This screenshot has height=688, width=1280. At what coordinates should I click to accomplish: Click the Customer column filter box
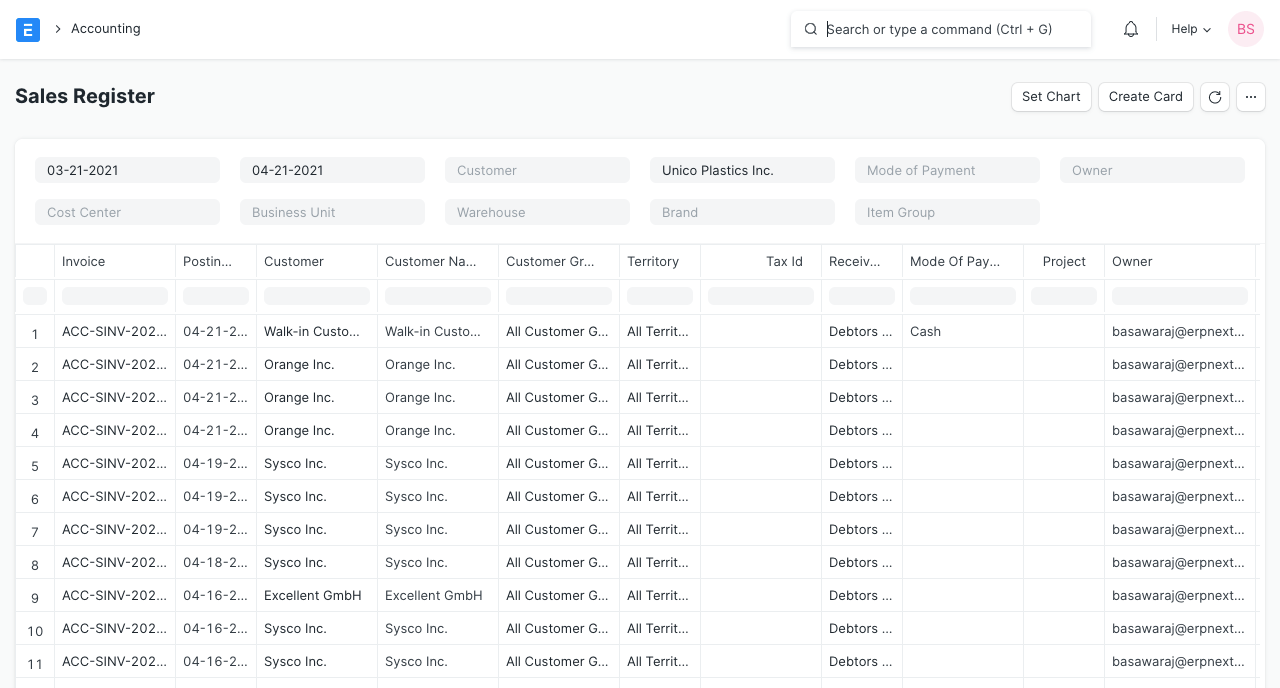click(316, 296)
